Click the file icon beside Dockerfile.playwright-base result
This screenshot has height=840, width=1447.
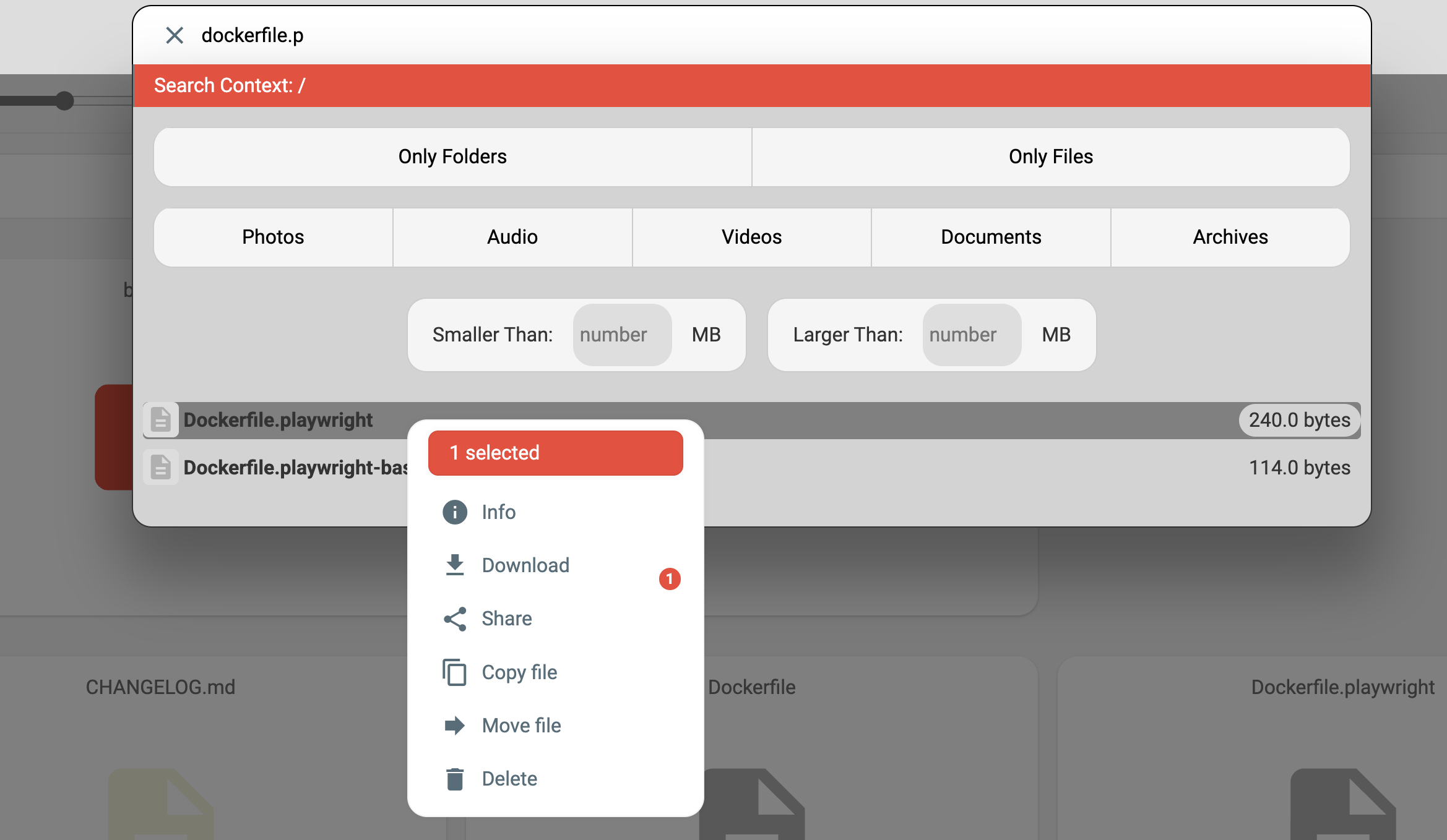[x=161, y=468]
